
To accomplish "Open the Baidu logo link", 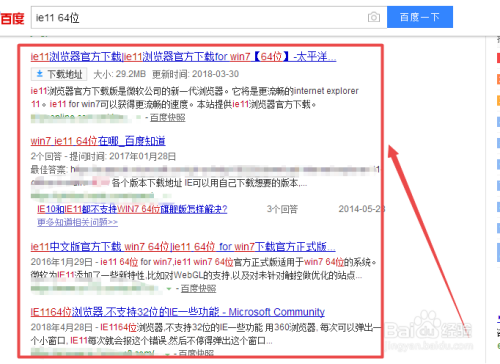I will click(12, 18).
